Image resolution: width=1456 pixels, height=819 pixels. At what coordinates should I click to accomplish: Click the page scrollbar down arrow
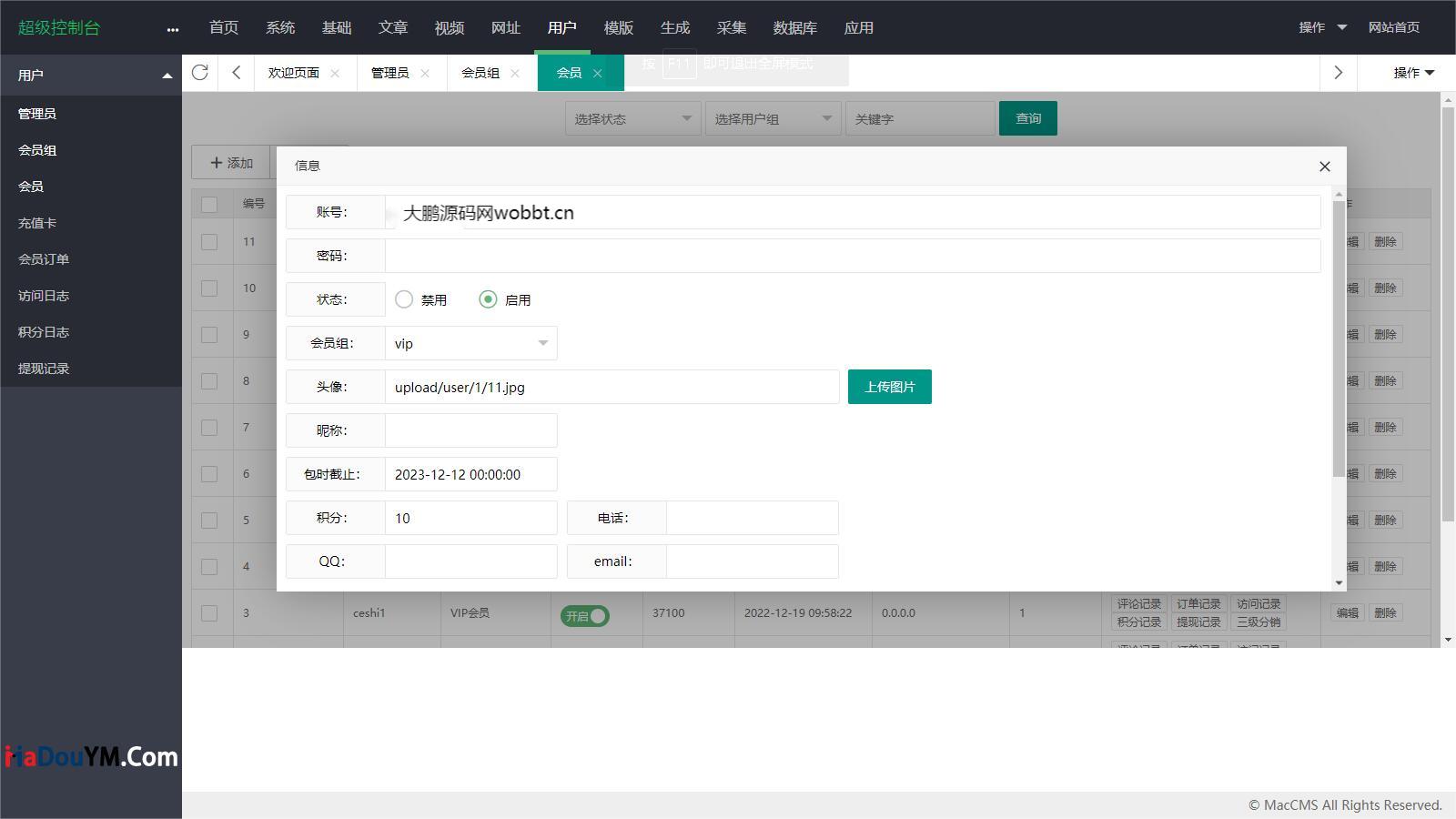click(1448, 640)
